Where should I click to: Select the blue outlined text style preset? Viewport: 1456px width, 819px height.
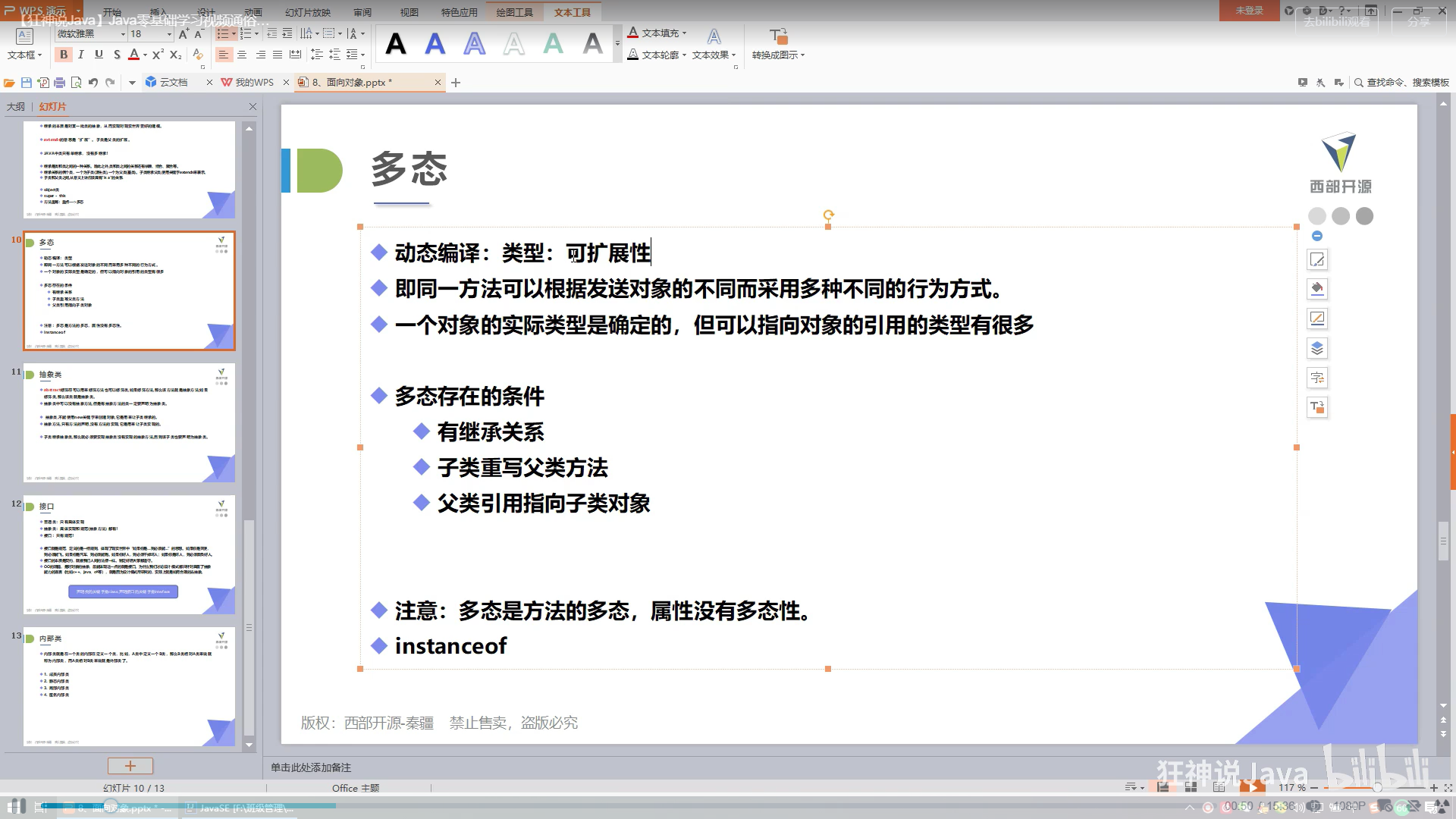click(475, 44)
